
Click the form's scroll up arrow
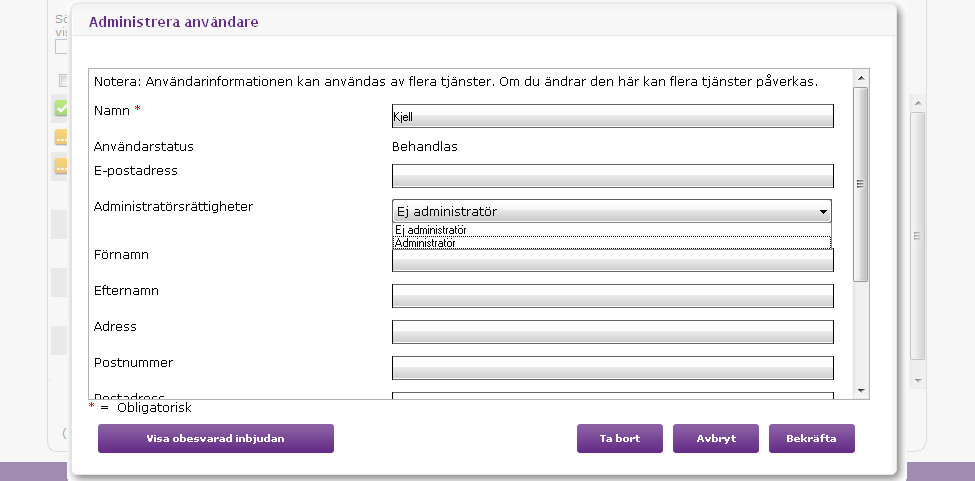[x=861, y=78]
